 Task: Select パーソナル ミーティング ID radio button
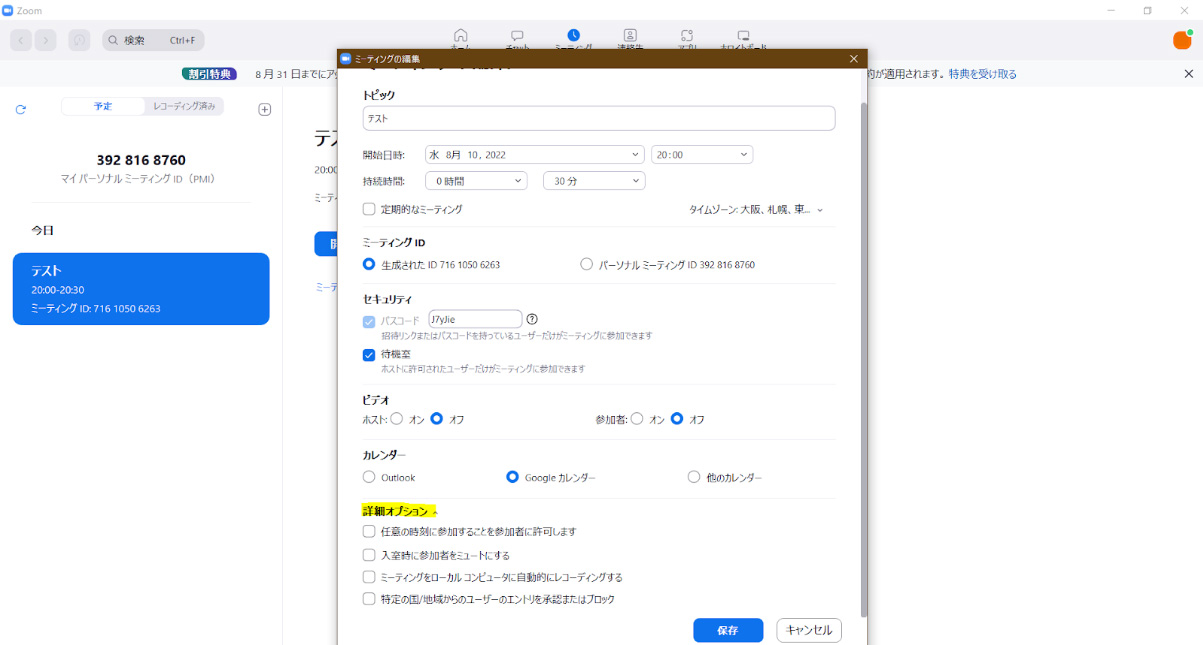coord(587,265)
